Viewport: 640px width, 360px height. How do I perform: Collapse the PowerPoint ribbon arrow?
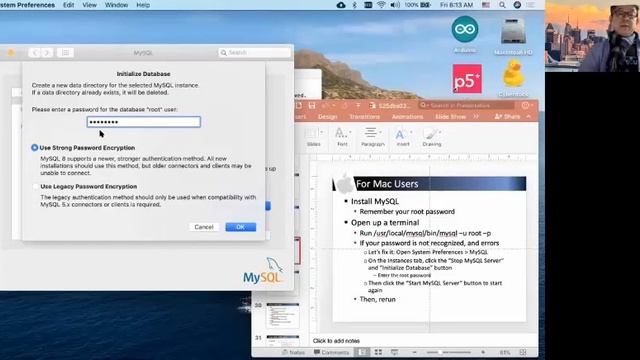[529, 117]
